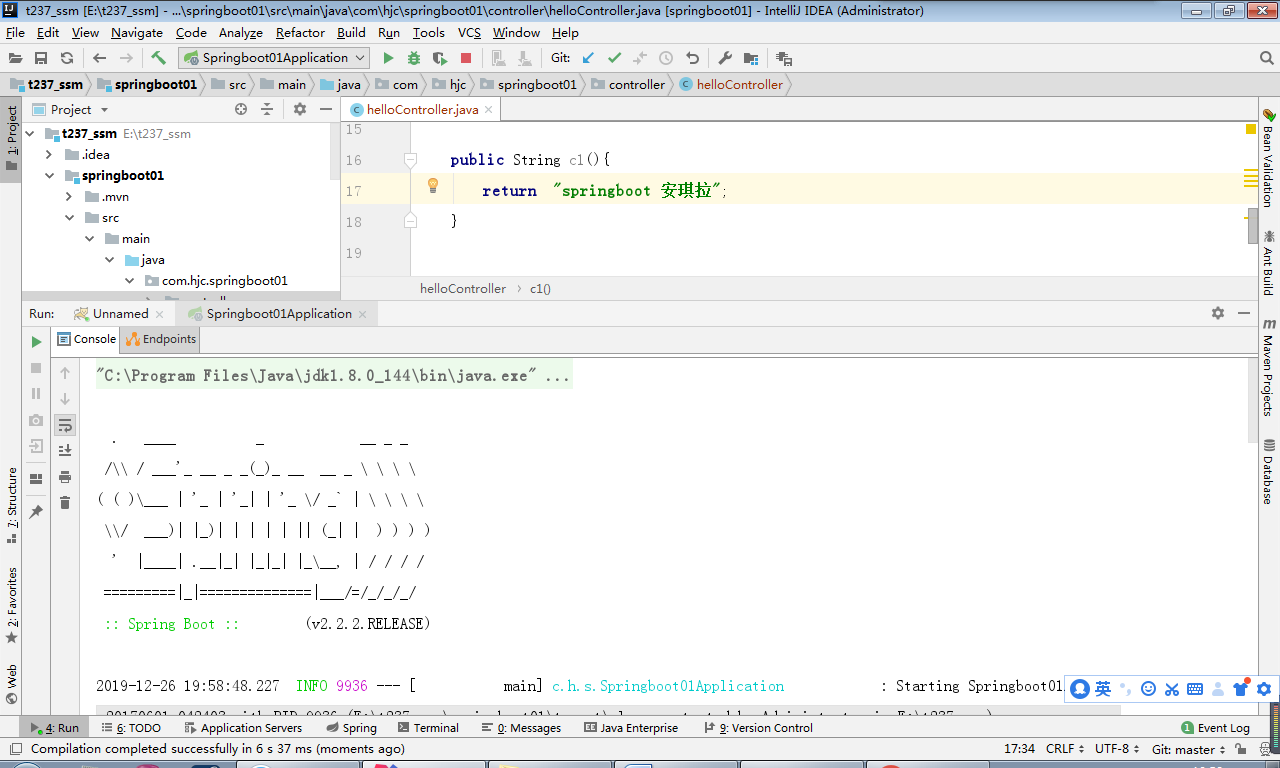Viewport: 1280px width, 768px height.
Task: Open the line separator CRLF selector
Action: 1065,749
